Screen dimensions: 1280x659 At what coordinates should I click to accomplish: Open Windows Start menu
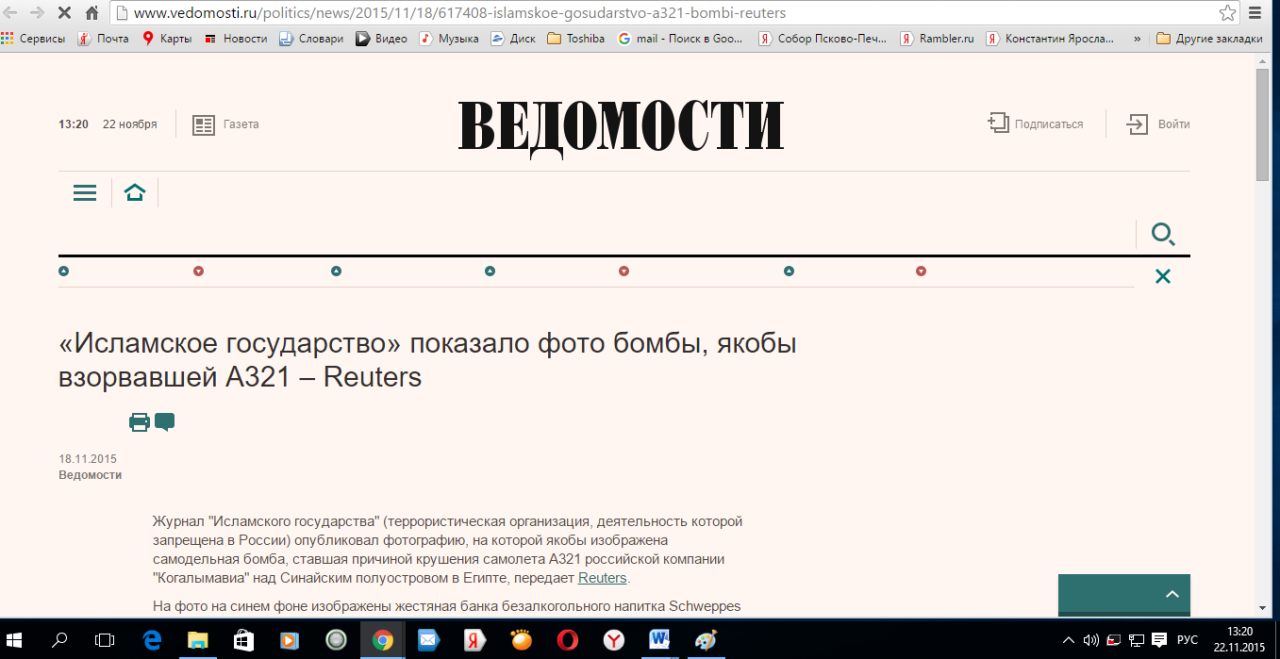pyautogui.click(x=15, y=640)
